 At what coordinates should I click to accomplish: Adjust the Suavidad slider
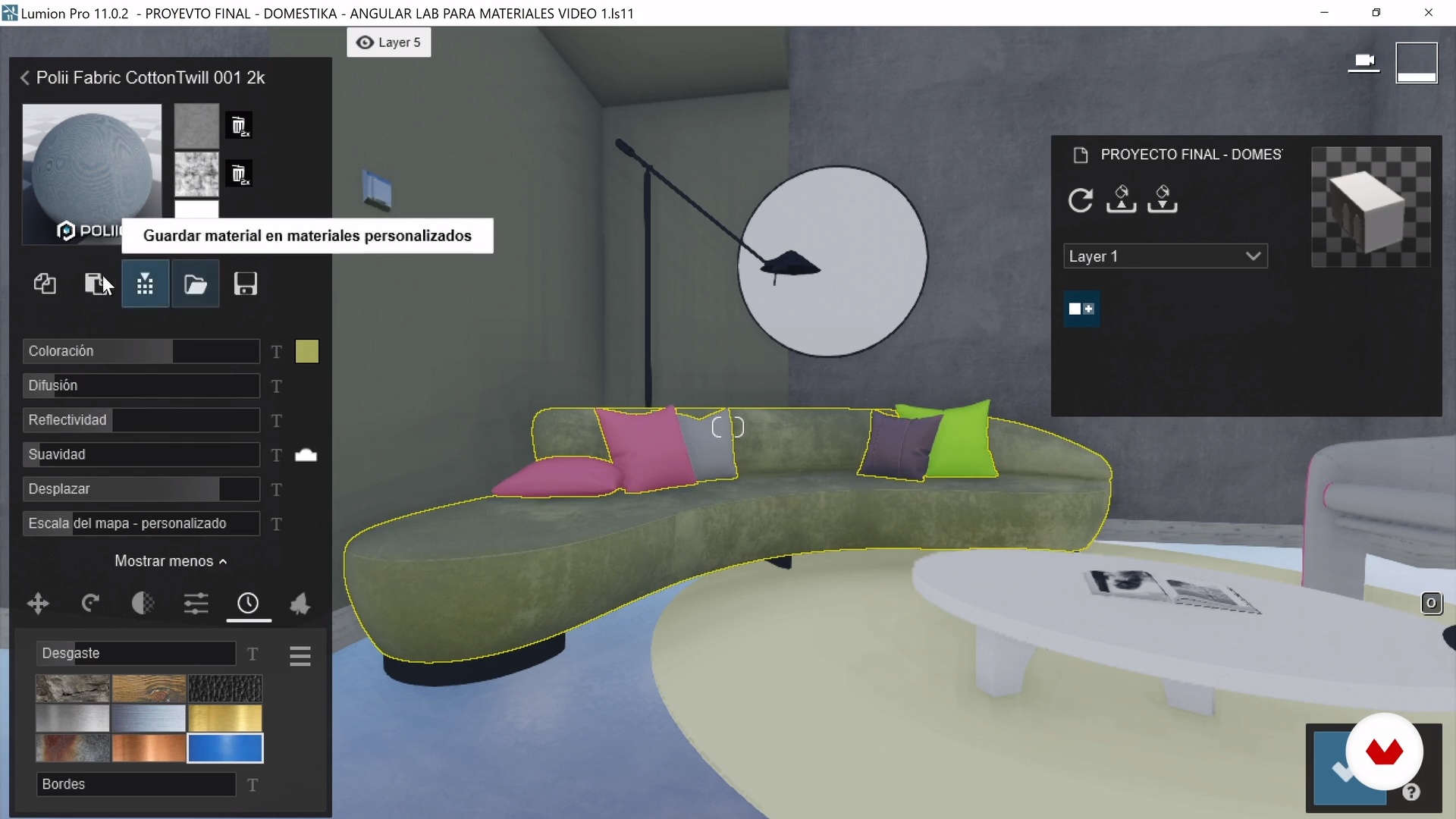click(141, 454)
